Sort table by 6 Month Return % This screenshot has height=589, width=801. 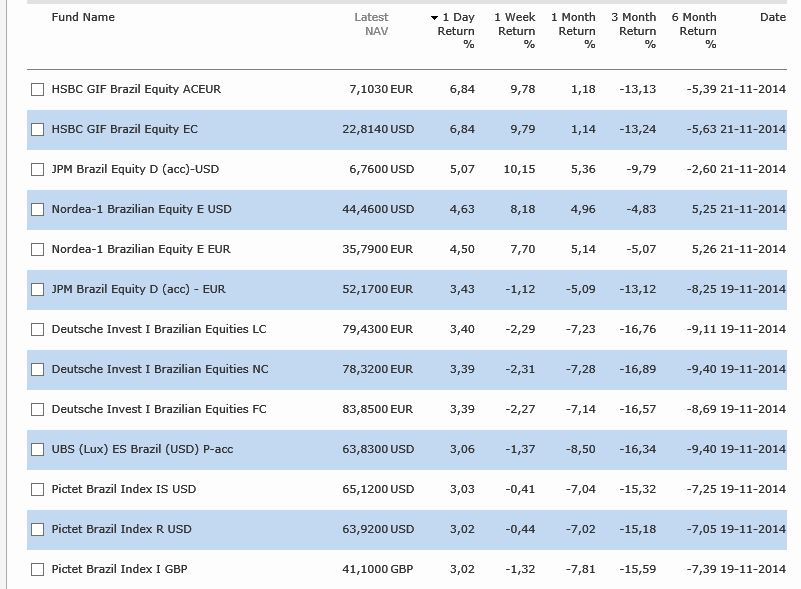click(x=694, y=31)
